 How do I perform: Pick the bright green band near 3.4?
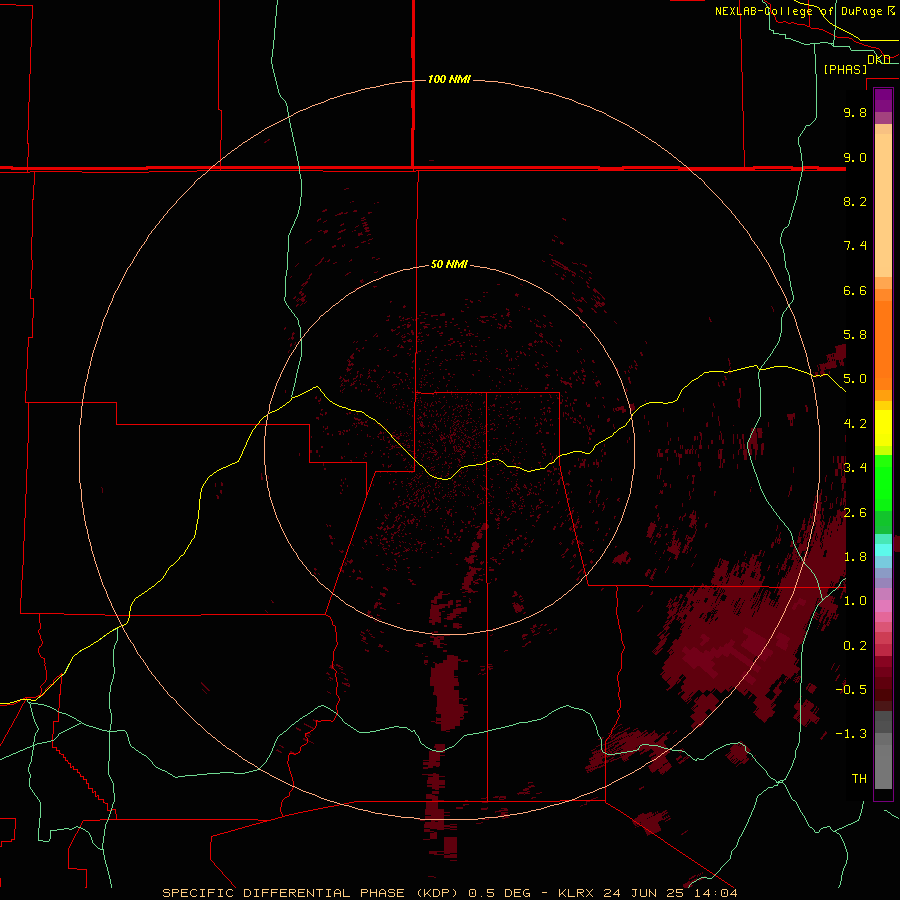(x=883, y=482)
